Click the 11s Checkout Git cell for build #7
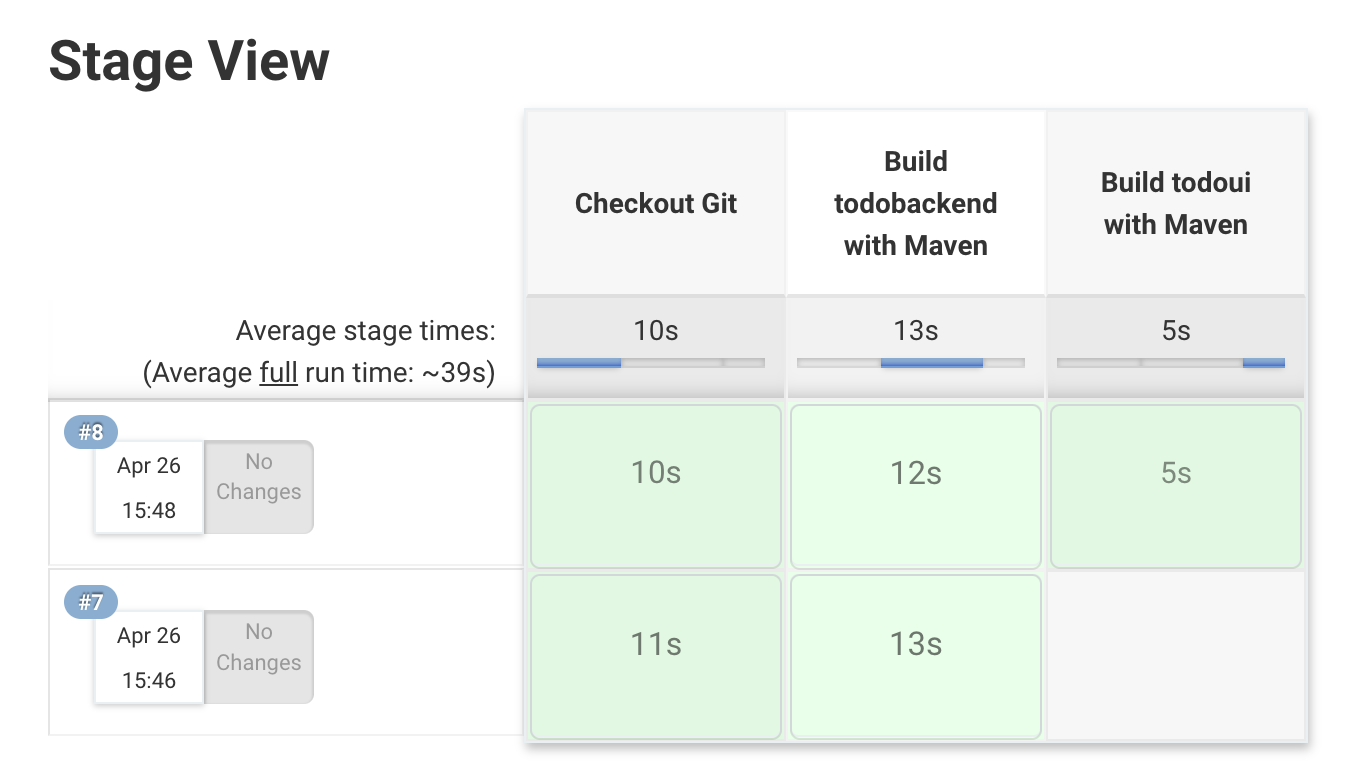 point(656,656)
